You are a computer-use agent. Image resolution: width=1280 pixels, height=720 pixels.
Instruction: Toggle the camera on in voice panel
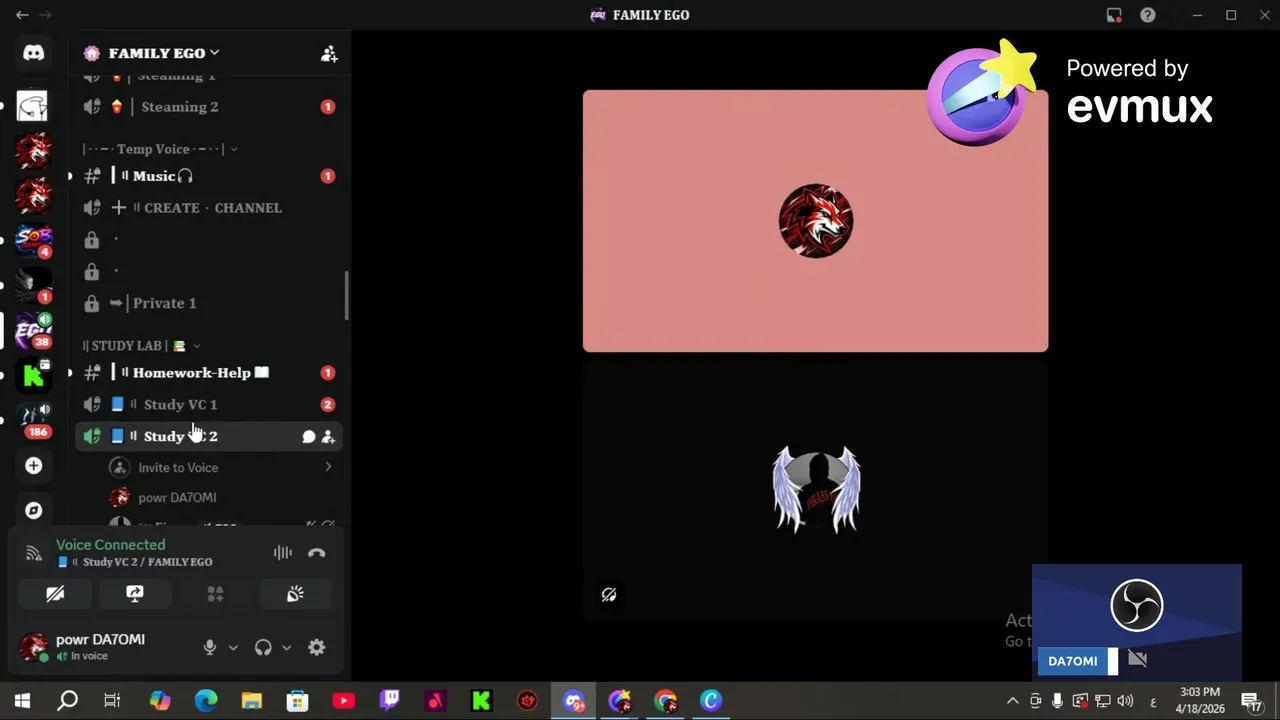(x=55, y=594)
